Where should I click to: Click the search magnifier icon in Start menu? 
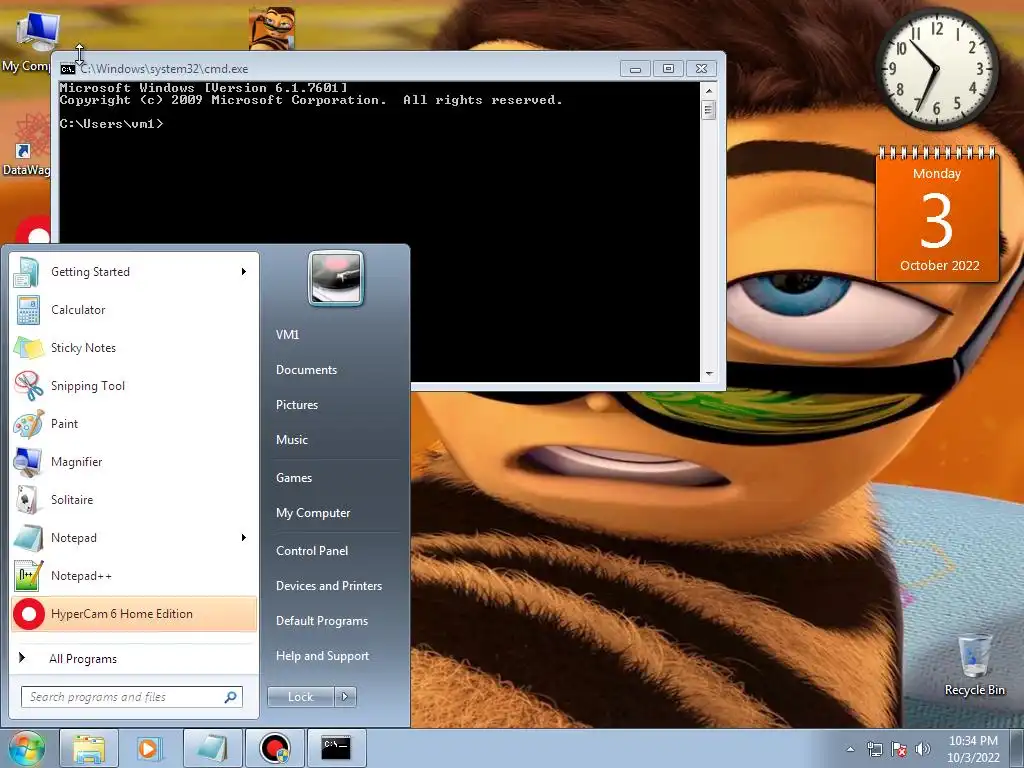point(231,697)
